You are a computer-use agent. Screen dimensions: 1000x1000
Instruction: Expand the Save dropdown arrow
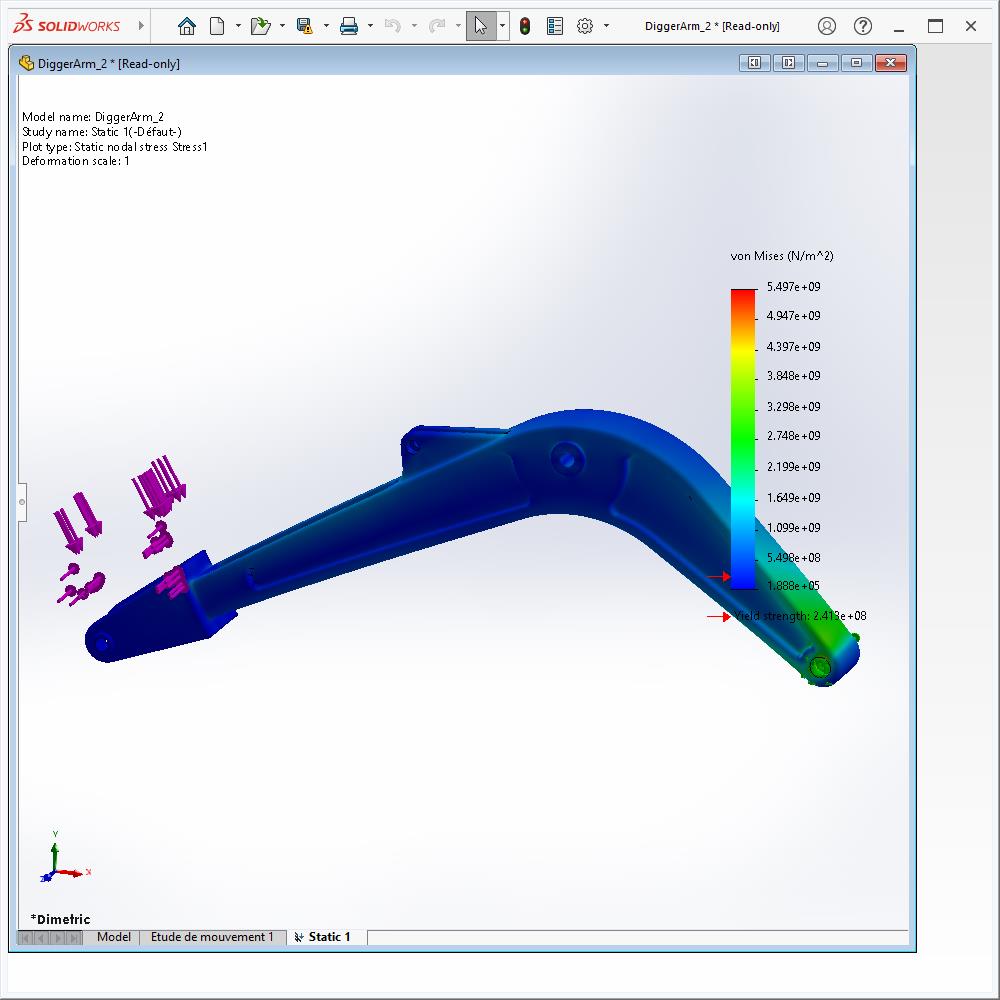[326, 26]
